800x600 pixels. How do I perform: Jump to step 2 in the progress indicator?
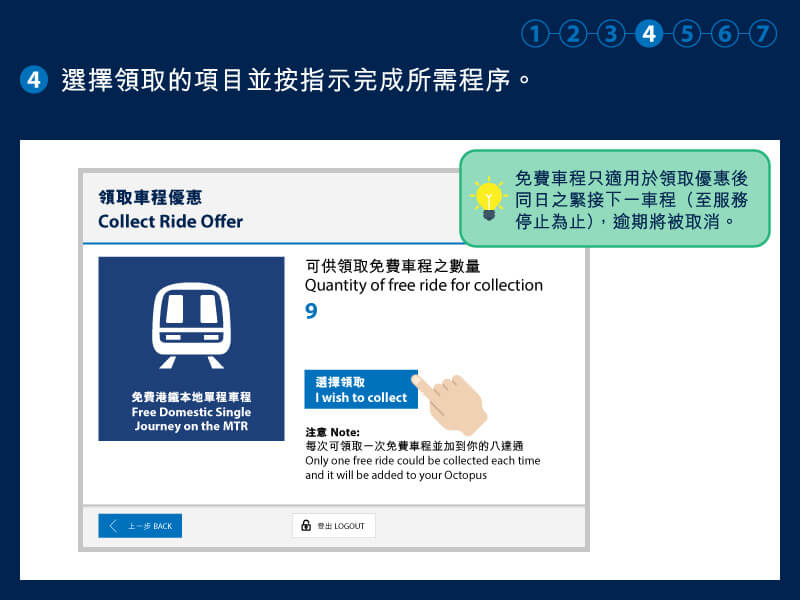click(x=573, y=34)
